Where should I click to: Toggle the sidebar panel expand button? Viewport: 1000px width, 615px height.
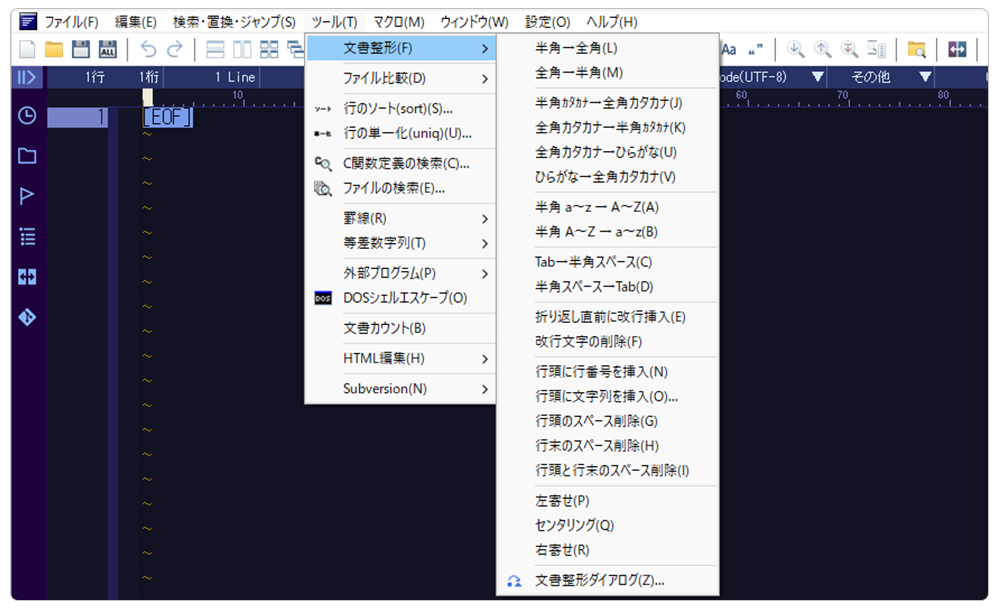coord(27,77)
